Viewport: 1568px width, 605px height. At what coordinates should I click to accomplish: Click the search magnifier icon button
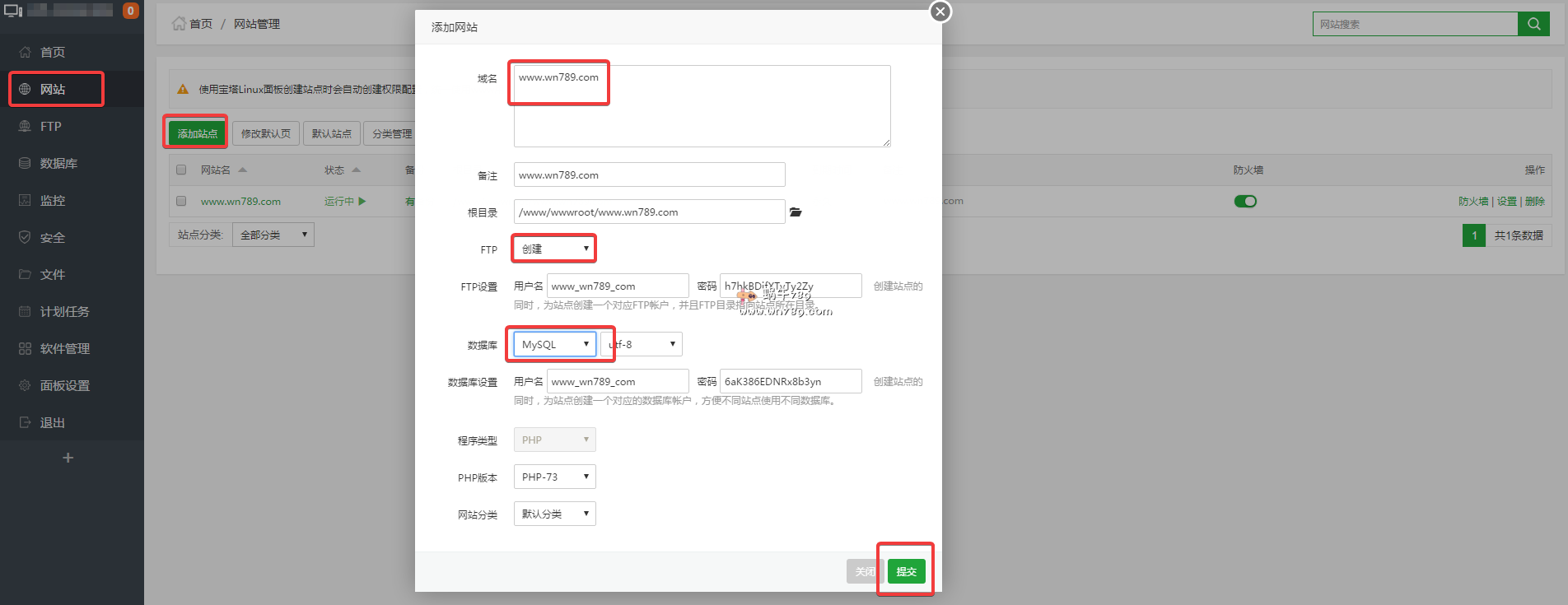tap(1533, 24)
